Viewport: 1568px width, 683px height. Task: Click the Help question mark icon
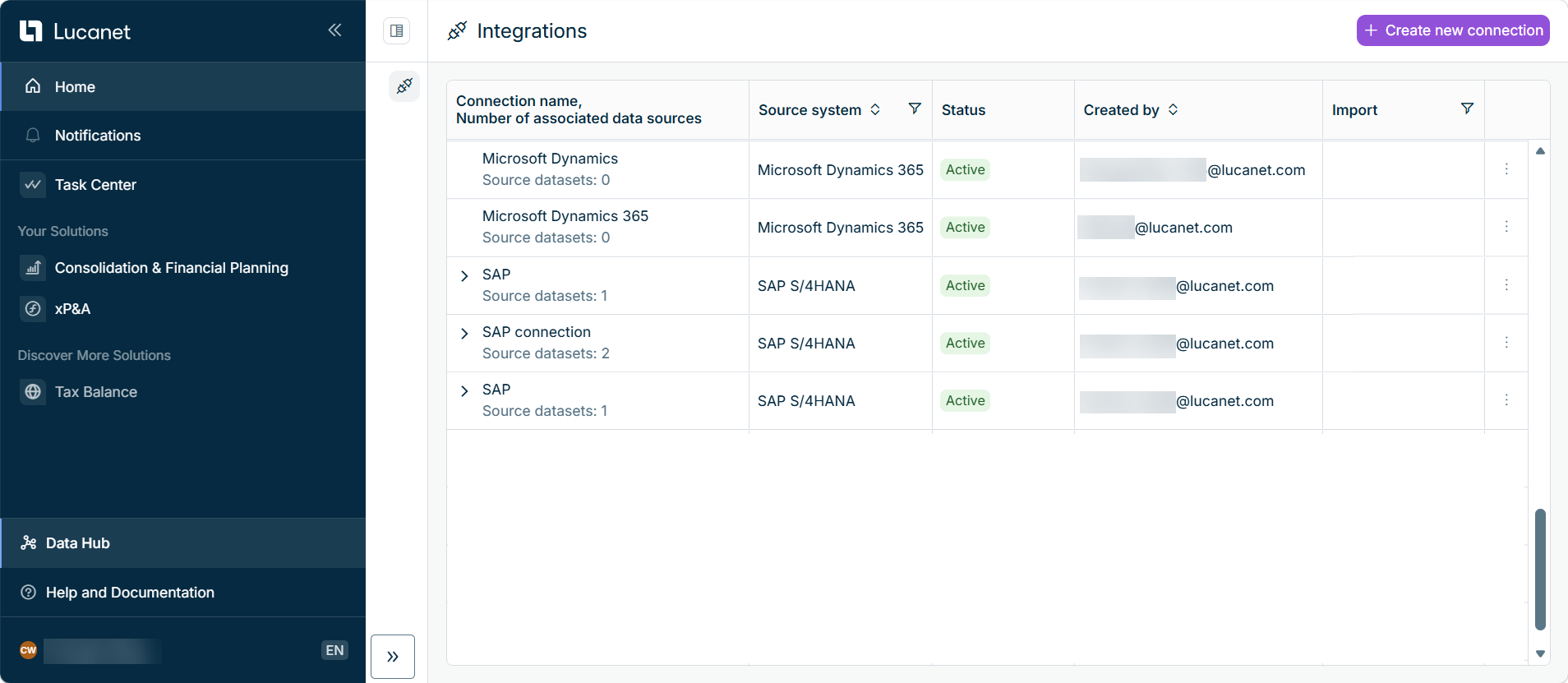click(x=29, y=593)
